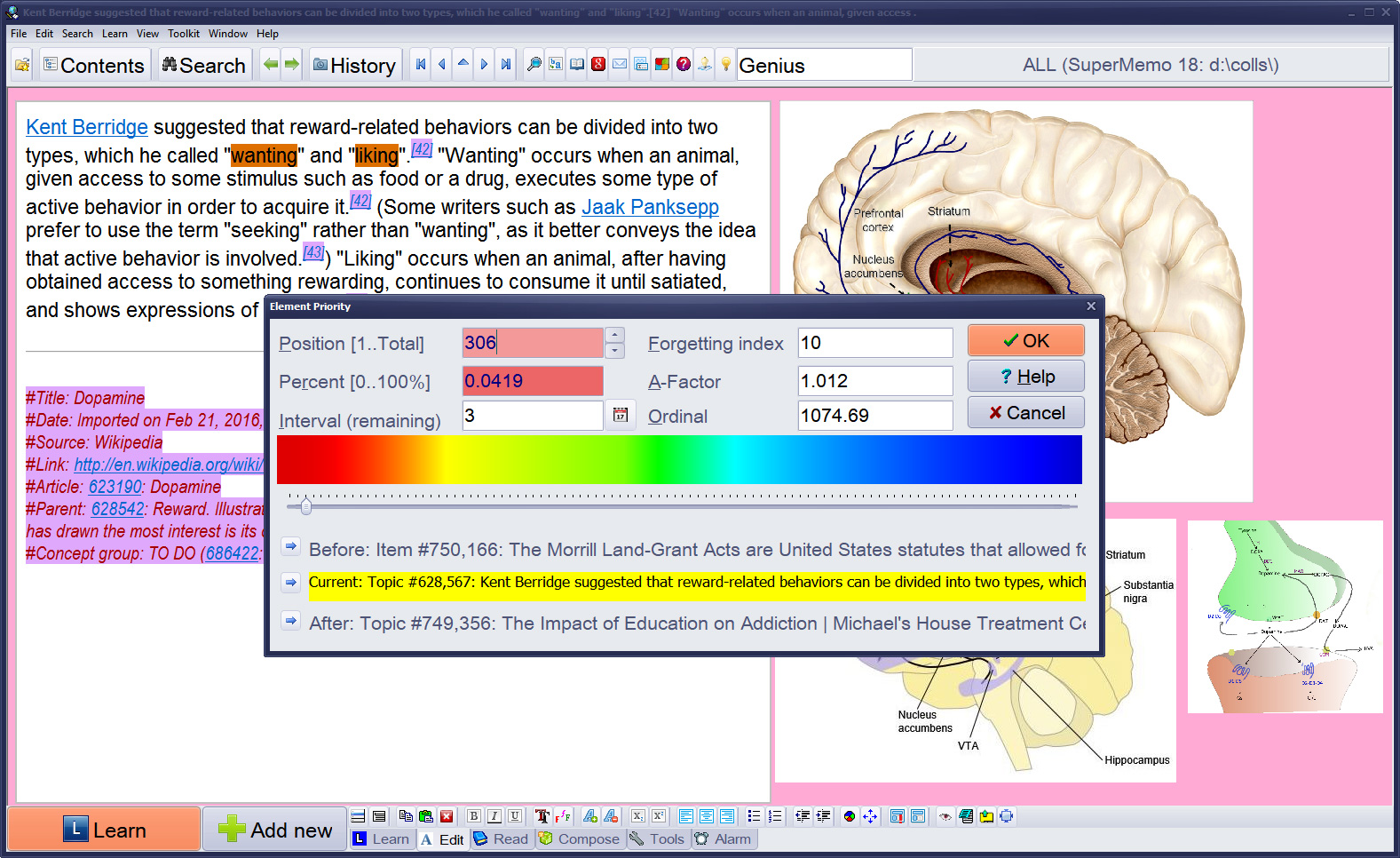Screen dimensions: 1400x858
Task: Click the superscript icon in the formatting toolbar
Action: coord(659,816)
